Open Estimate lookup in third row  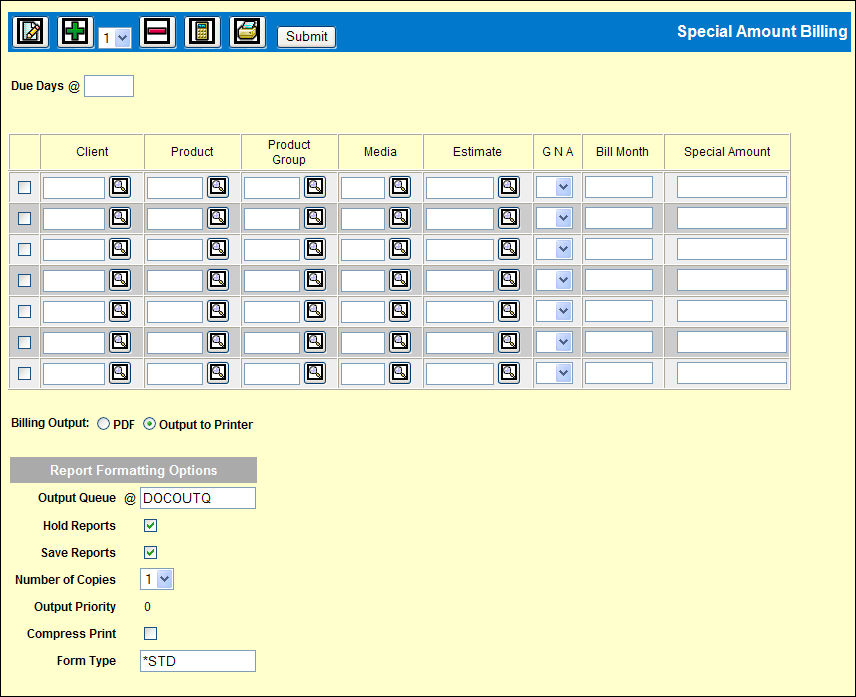(x=509, y=249)
